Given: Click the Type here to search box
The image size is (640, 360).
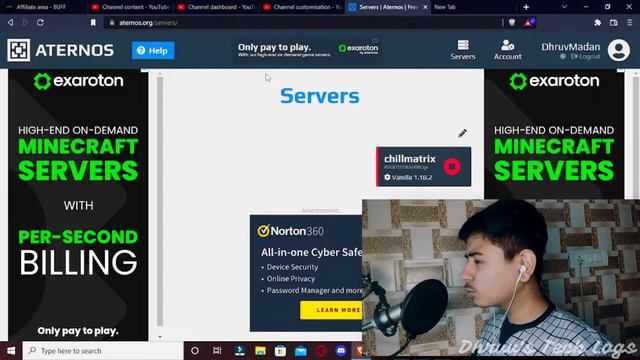Looking at the screenshot, I should click(103, 351).
